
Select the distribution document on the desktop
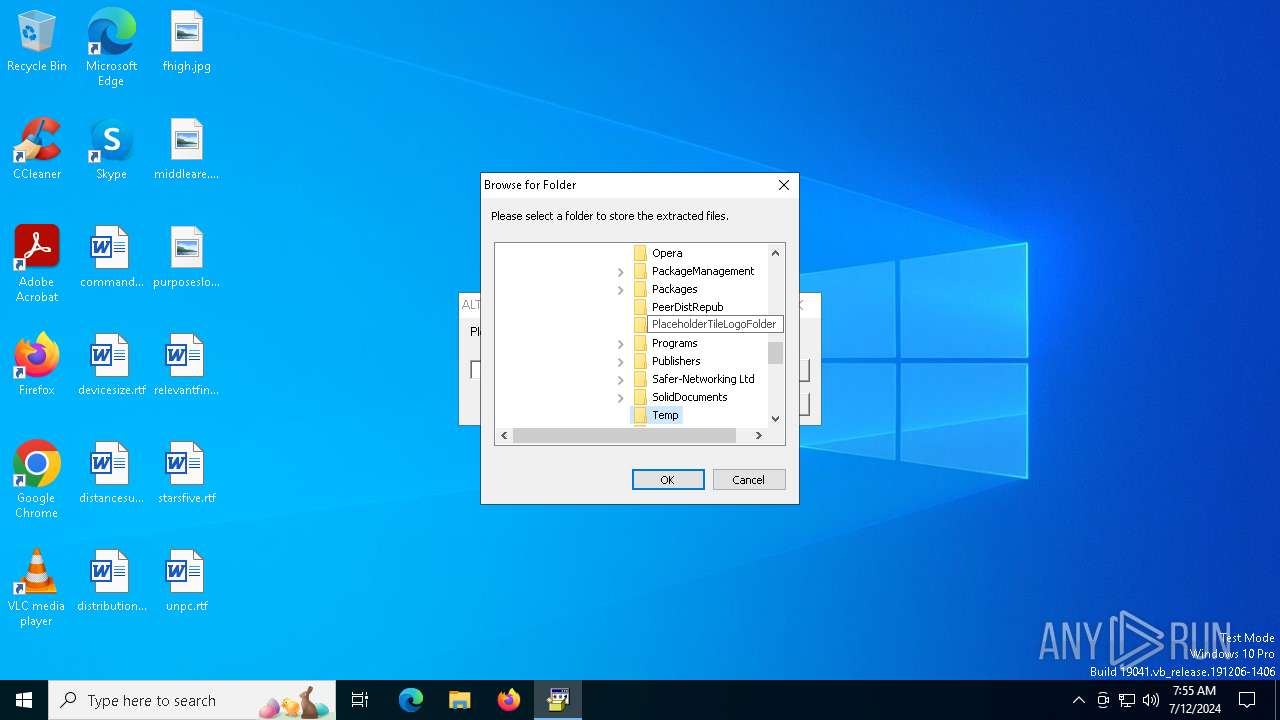point(111,582)
